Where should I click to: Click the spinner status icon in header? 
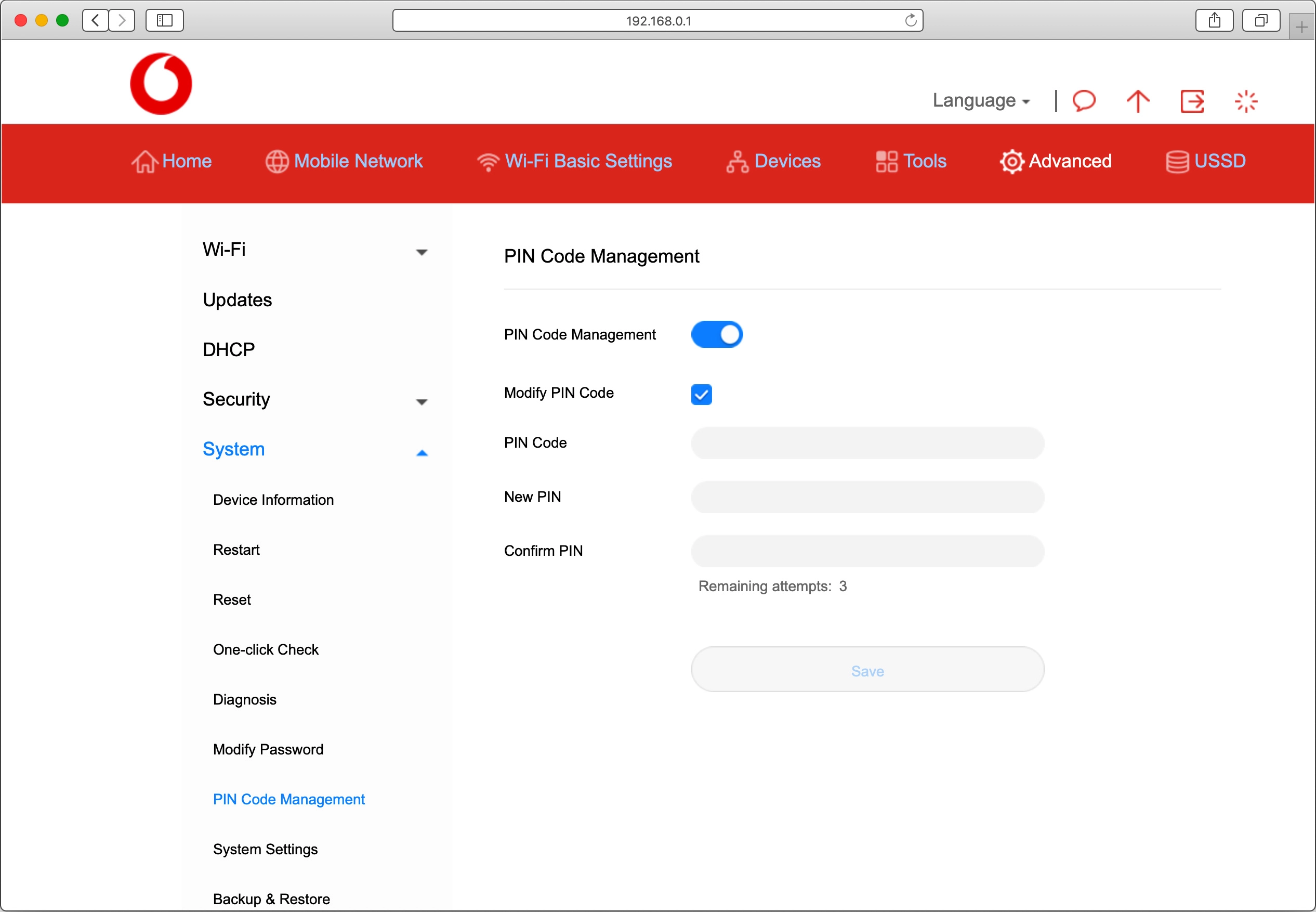coord(1246,101)
